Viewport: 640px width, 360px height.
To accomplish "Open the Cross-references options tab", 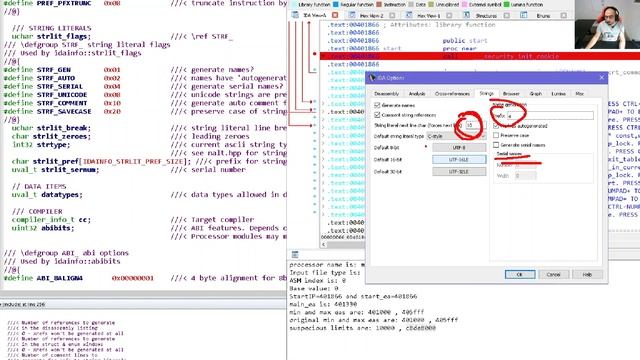I will click(452, 94).
